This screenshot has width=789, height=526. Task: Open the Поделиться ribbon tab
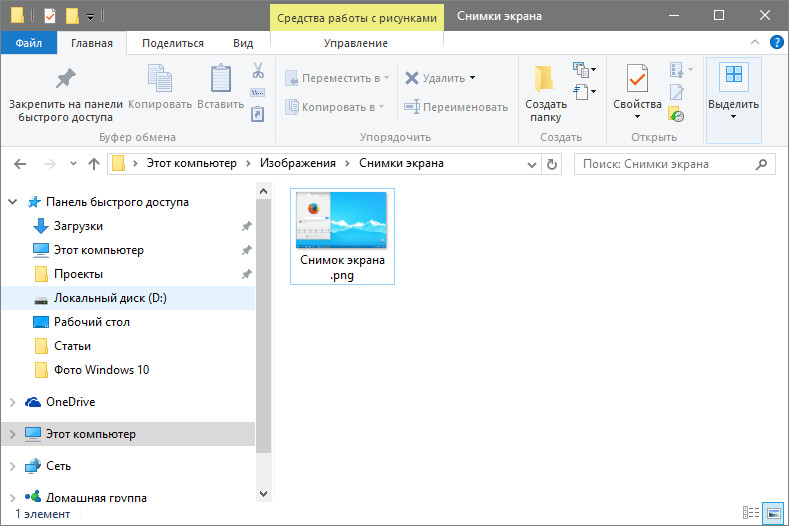click(173, 43)
